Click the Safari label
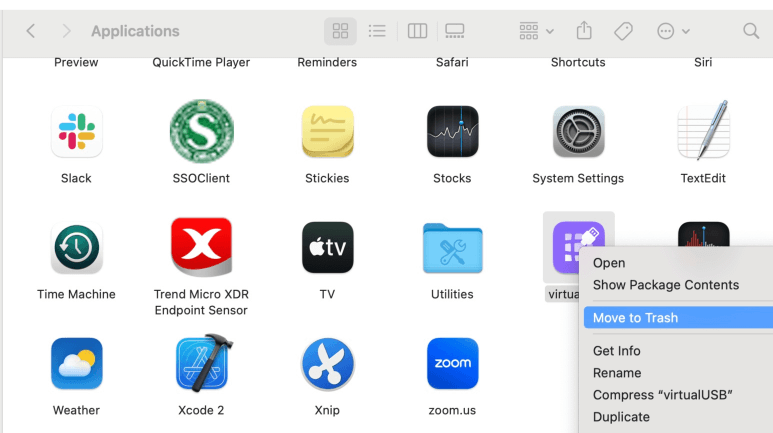 (452, 63)
